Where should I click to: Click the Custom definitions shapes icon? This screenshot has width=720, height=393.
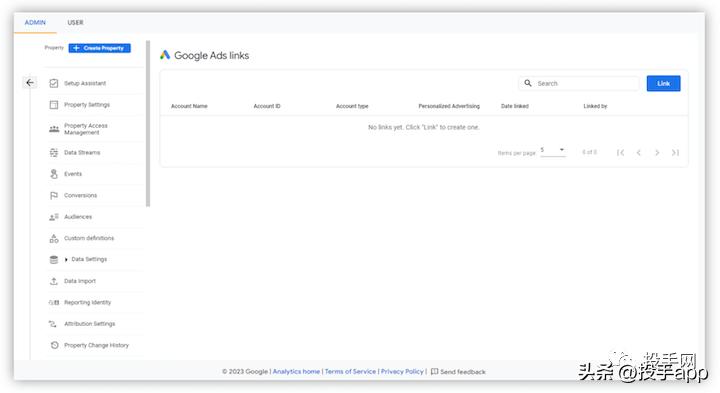click(54, 238)
